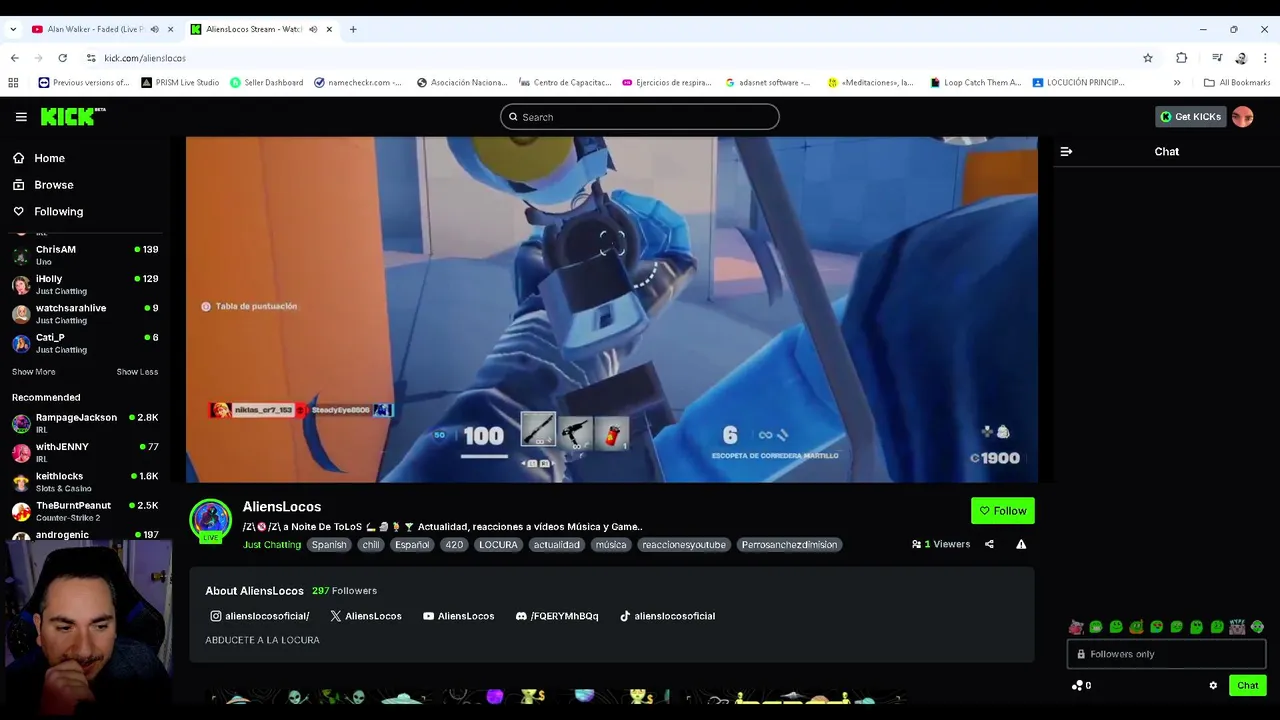Report stream with the warning triangle icon

(1021, 544)
